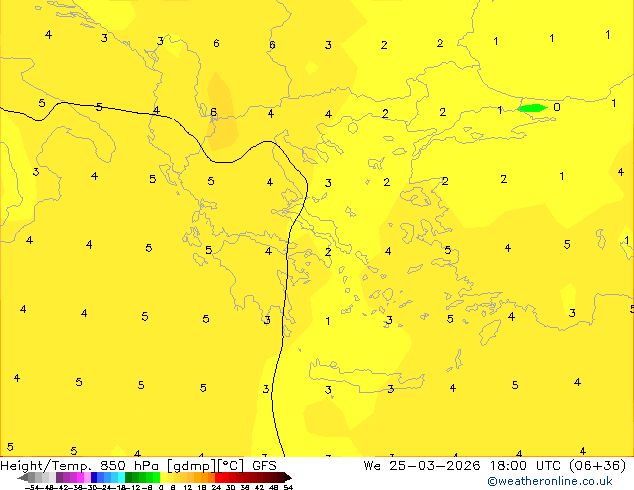The width and height of the screenshot is (634, 490).
Task: Select the bright red segment of the legend
Action: (x=226, y=477)
